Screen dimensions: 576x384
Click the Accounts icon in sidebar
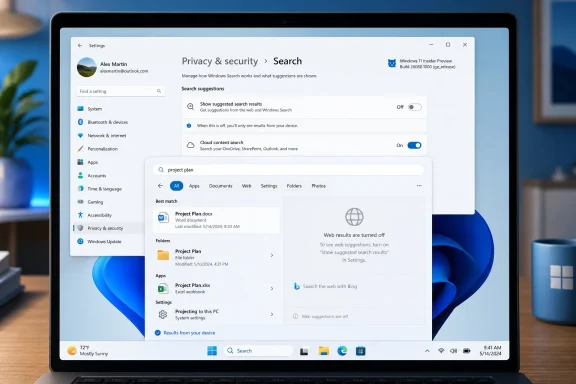pyautogui.click(x=80, y=176)
